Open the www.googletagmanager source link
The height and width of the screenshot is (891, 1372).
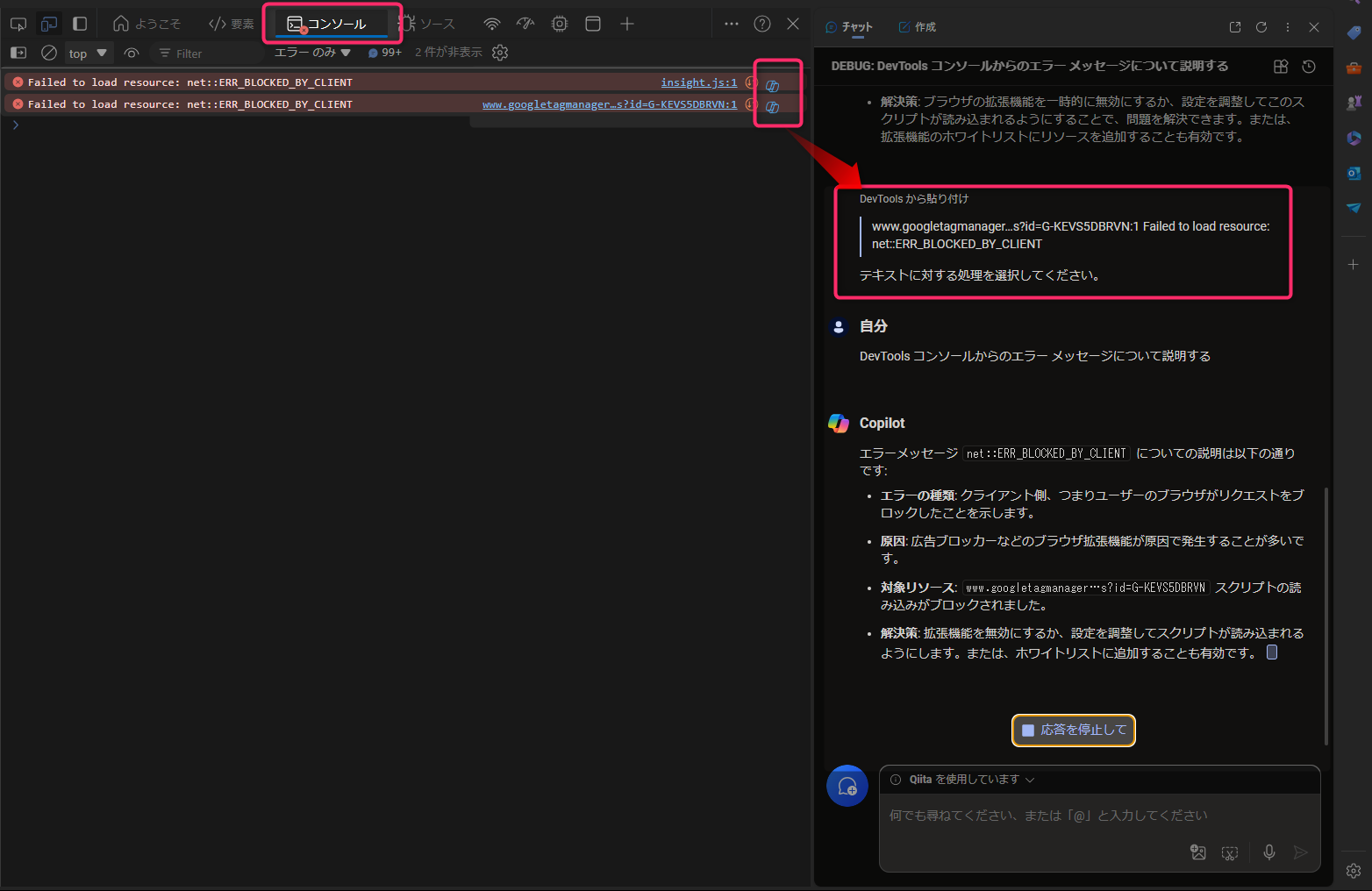click(610, 104)
